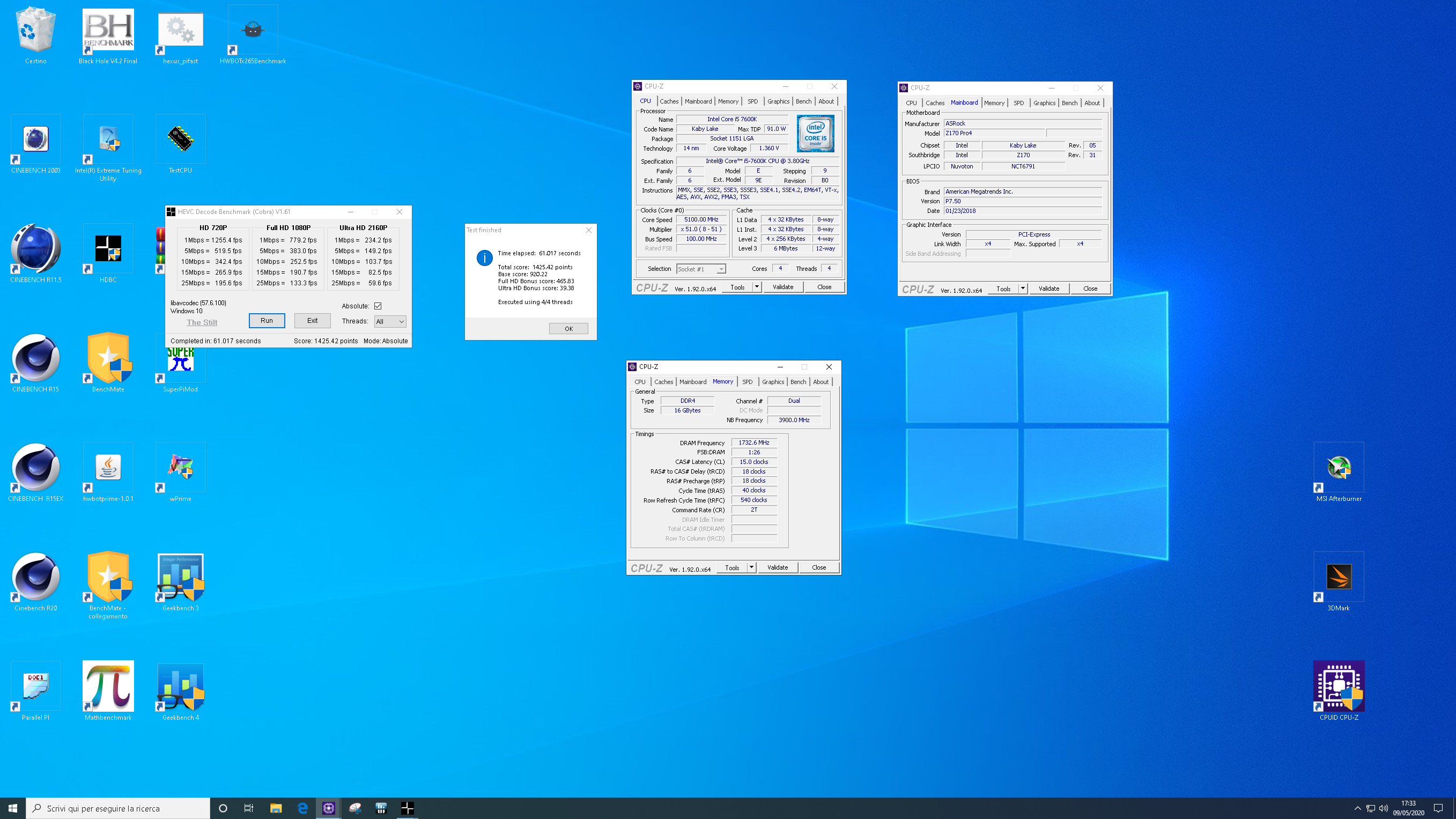Viewport: 1456px width, 819px height.
Task: Open MSI Afterburner shortcut
Action: point(1339,473)
